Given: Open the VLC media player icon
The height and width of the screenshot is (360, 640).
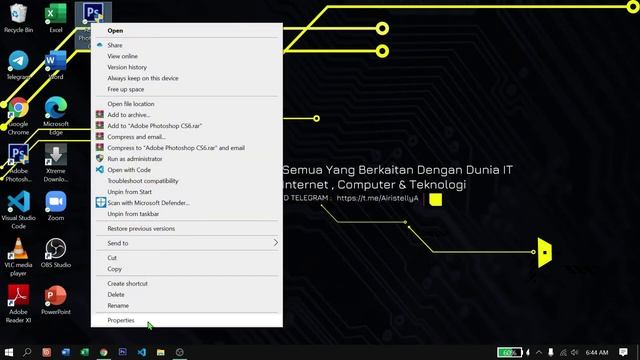Looking at the screenshot, I should point(18,257).
